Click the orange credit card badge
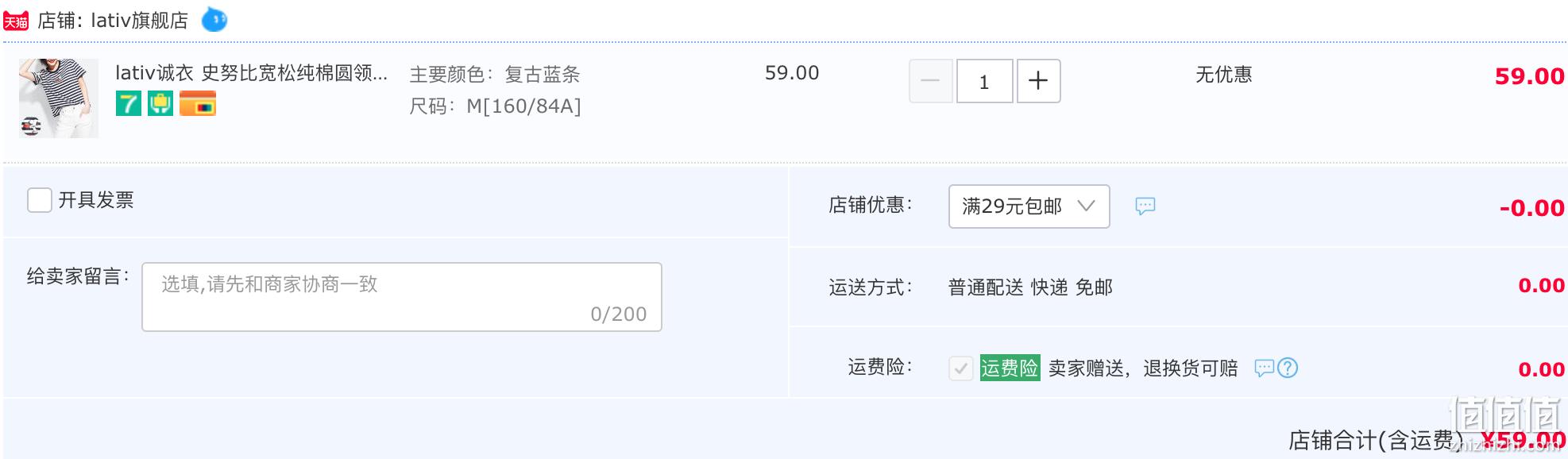 198,103
